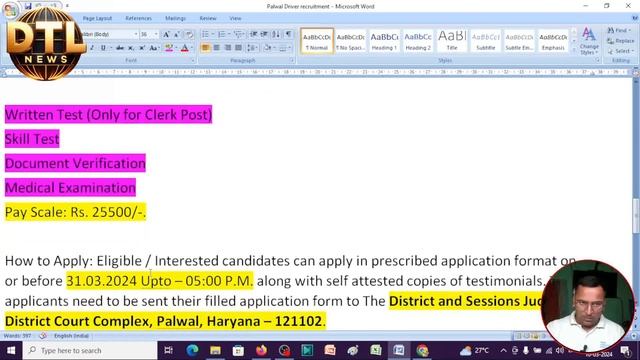
Task: Open Excel from the taskbar
Action: pyautogui.click(x=376, y=350)
